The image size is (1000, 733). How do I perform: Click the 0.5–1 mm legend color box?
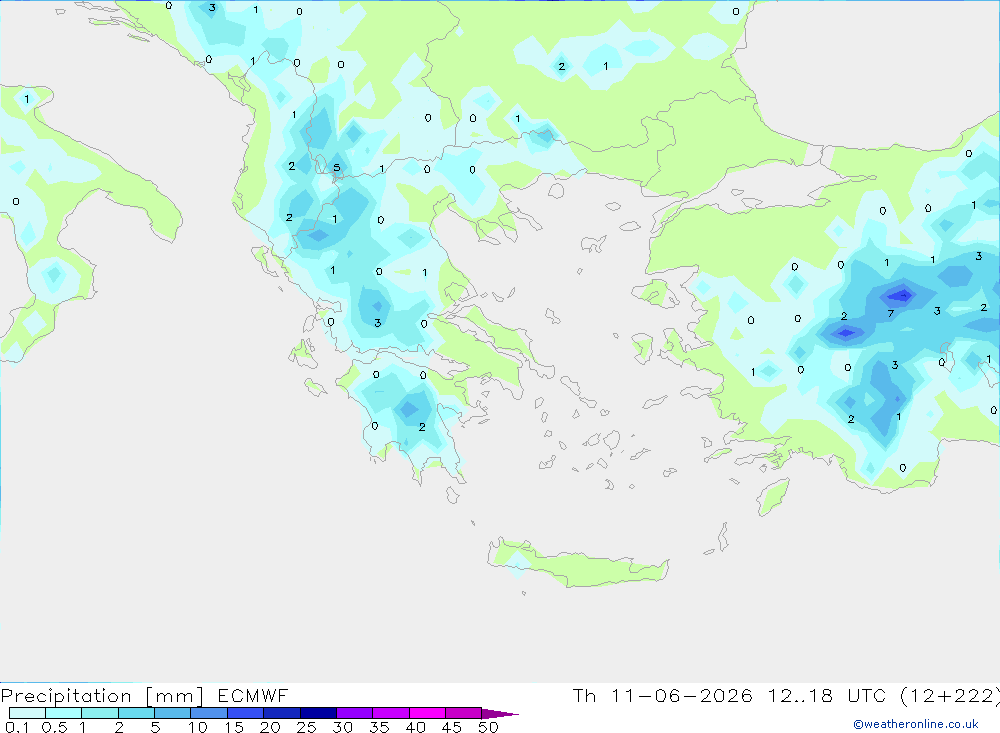click(64, 713)
